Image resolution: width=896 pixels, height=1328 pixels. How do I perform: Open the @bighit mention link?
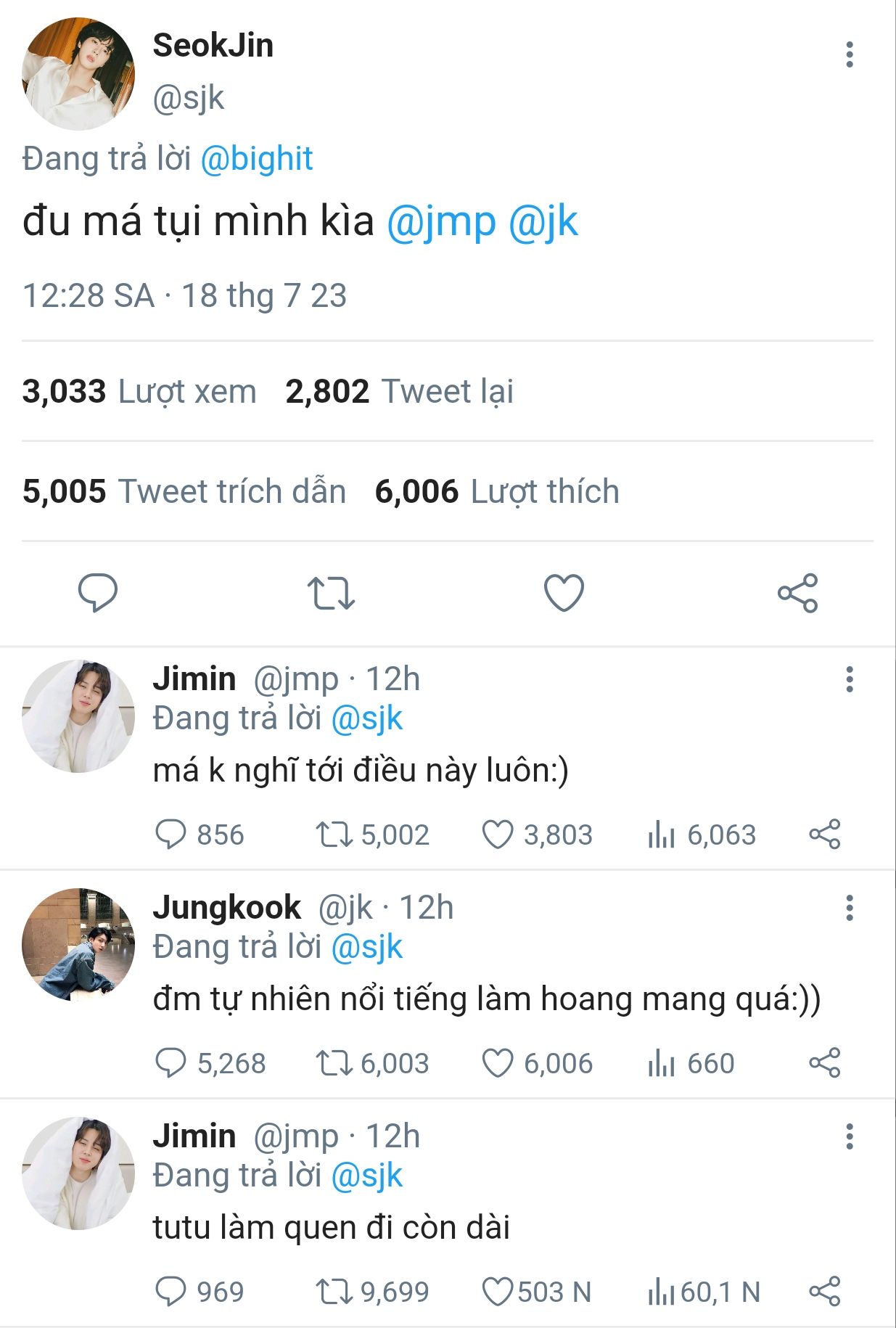[256, 159]
